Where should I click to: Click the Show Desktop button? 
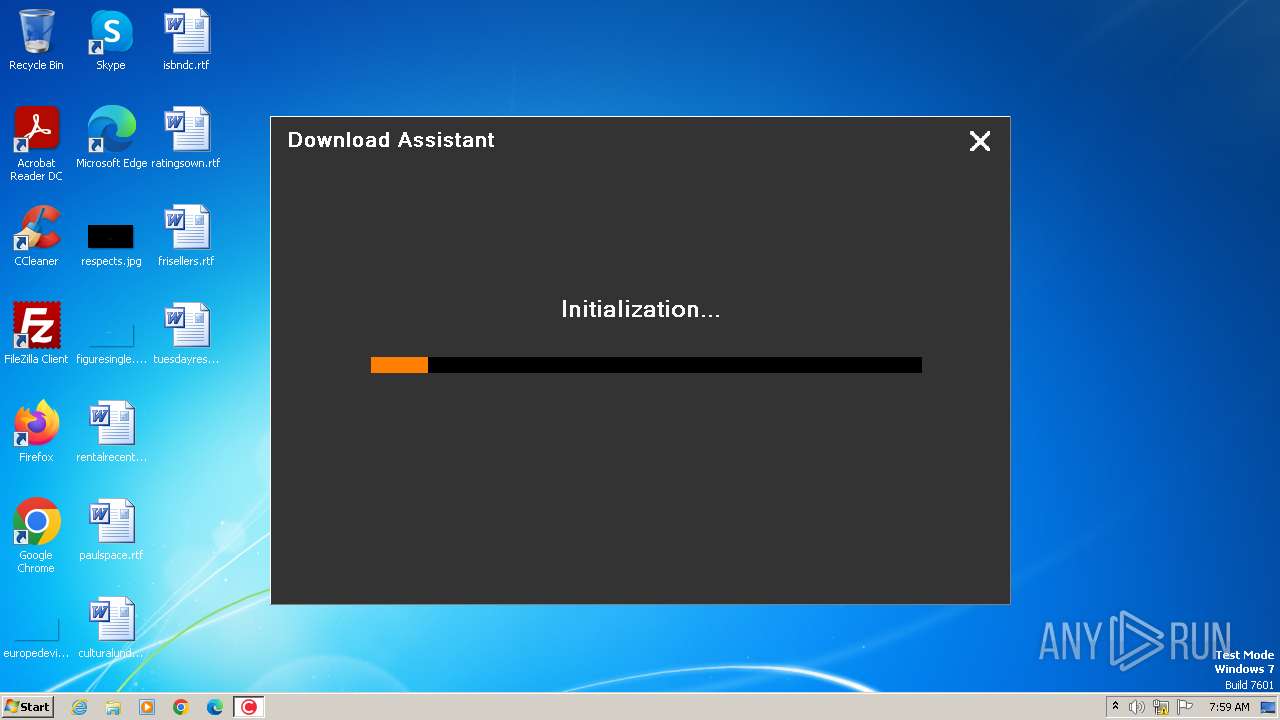coord(1269,707)
